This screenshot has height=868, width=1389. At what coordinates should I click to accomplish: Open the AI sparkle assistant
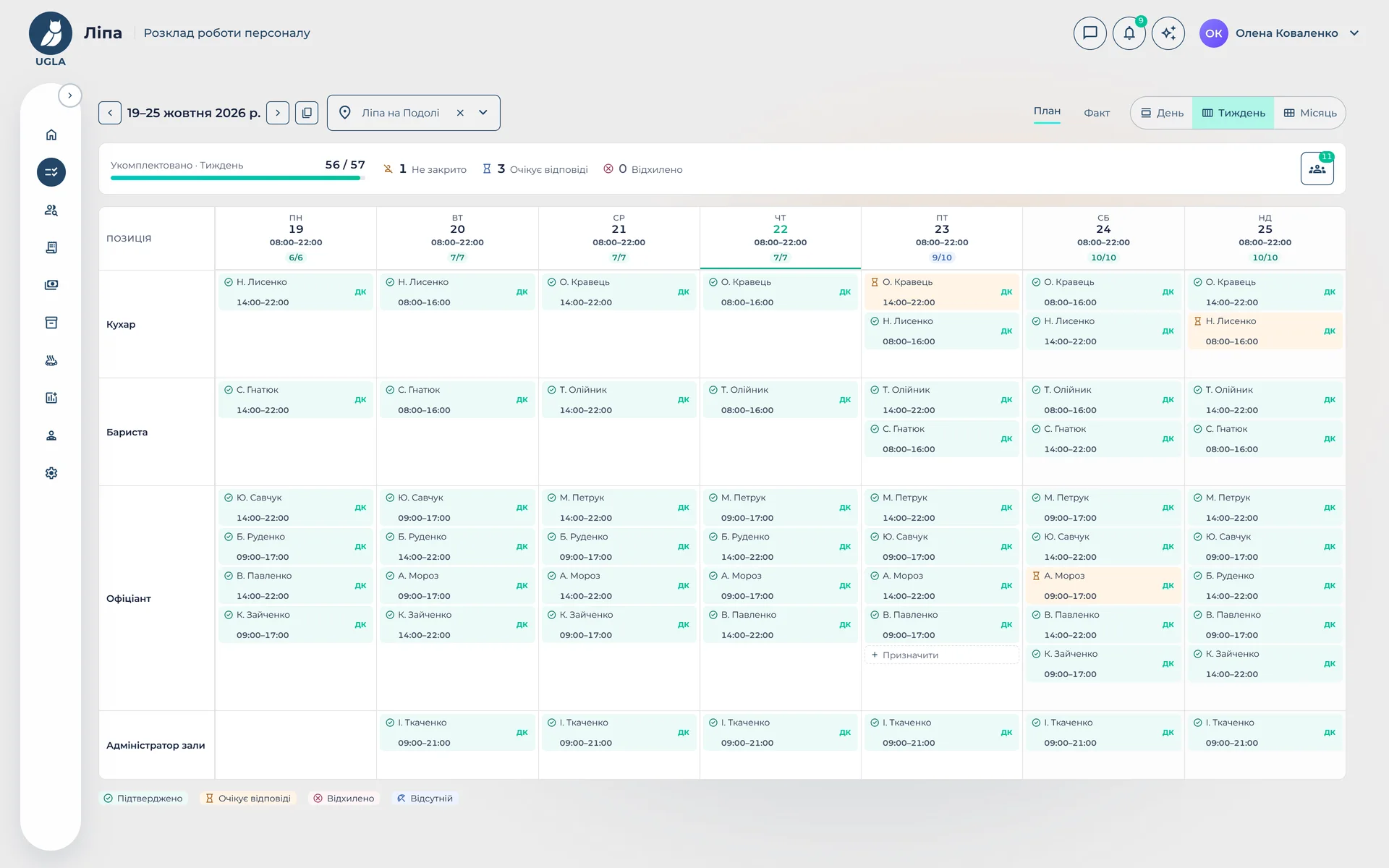(1168, 33)
